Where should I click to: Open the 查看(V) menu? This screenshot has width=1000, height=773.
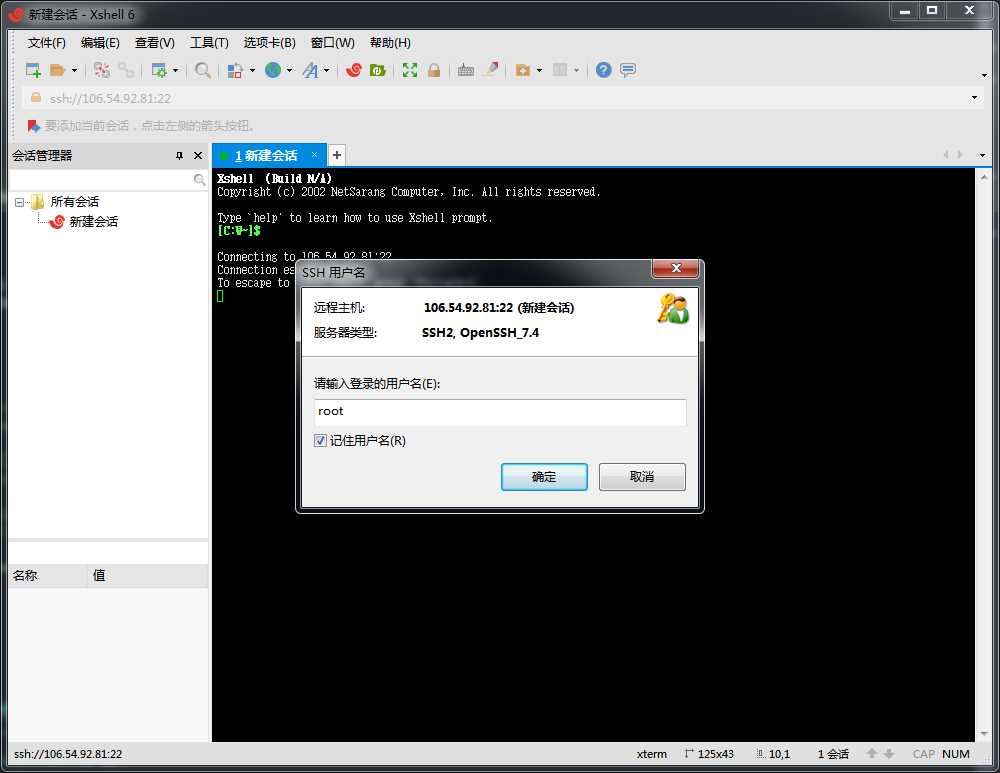[x=154, y=43]
